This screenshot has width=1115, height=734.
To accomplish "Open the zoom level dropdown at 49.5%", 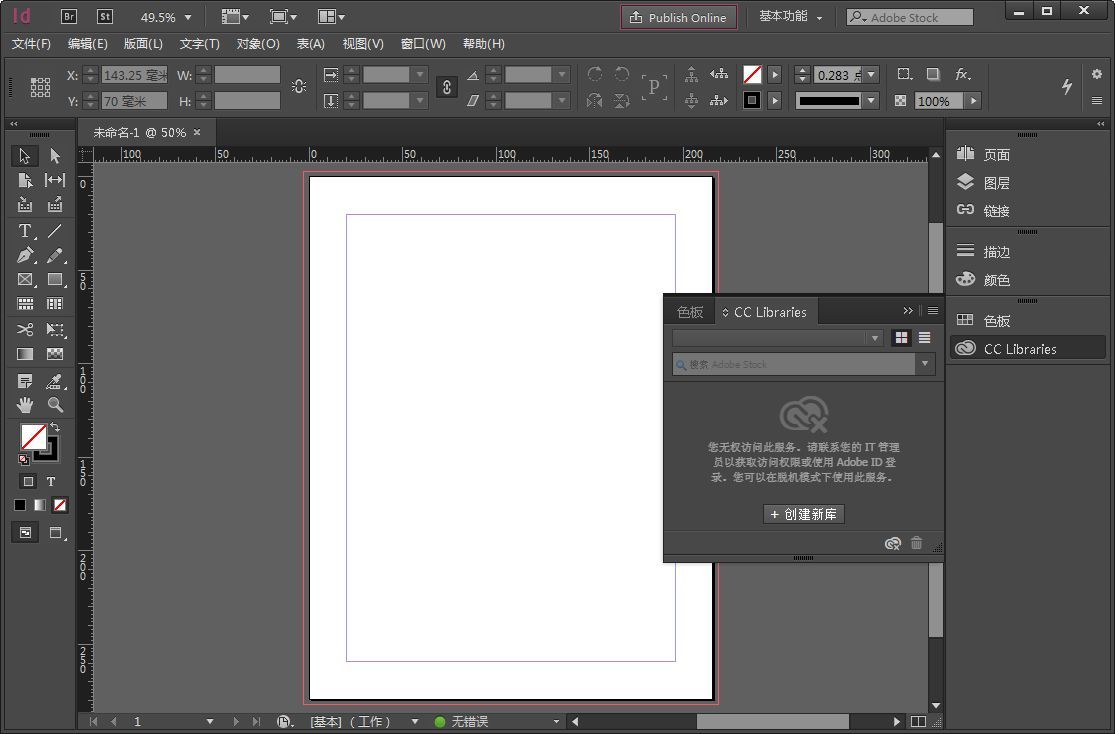I will click(x=188, y=18).
